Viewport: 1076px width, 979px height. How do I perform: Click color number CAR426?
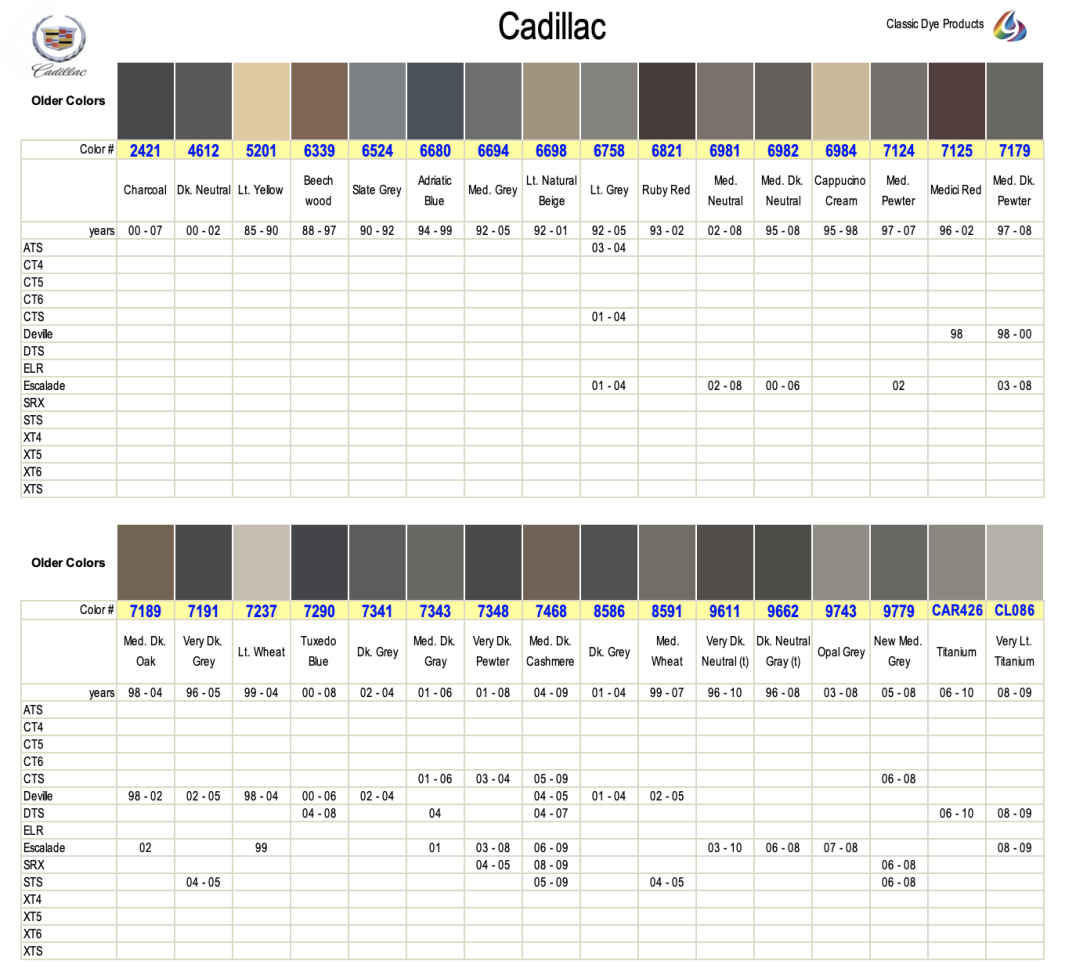coord(957,611)
